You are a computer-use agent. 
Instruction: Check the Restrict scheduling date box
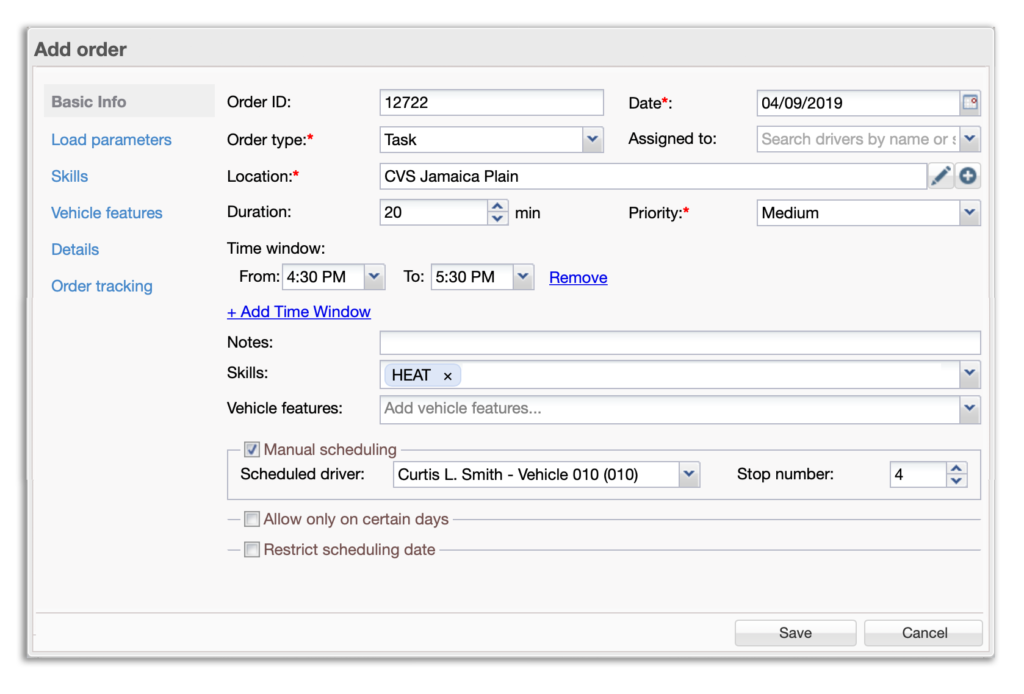pyautogui.click(x=252, y=550)
